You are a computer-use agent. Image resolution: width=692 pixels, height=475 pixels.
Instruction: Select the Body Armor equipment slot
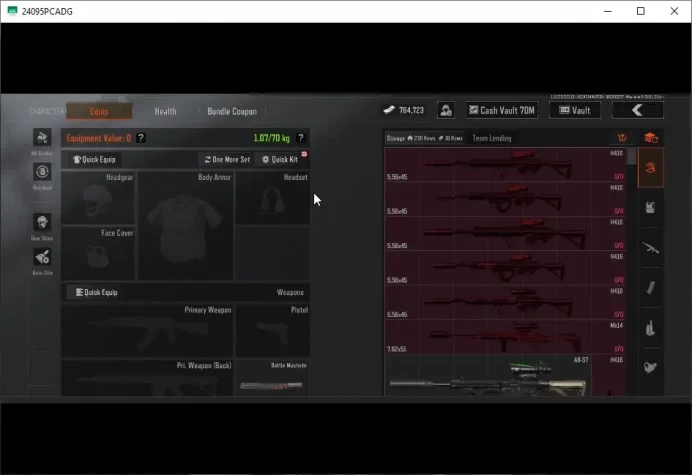(185, 226)
